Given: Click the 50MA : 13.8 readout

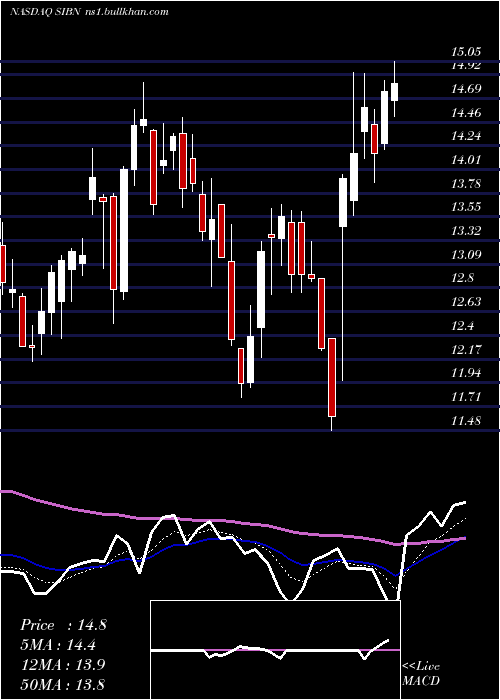Looking at the screenshot, I should (x=63, y=684).
